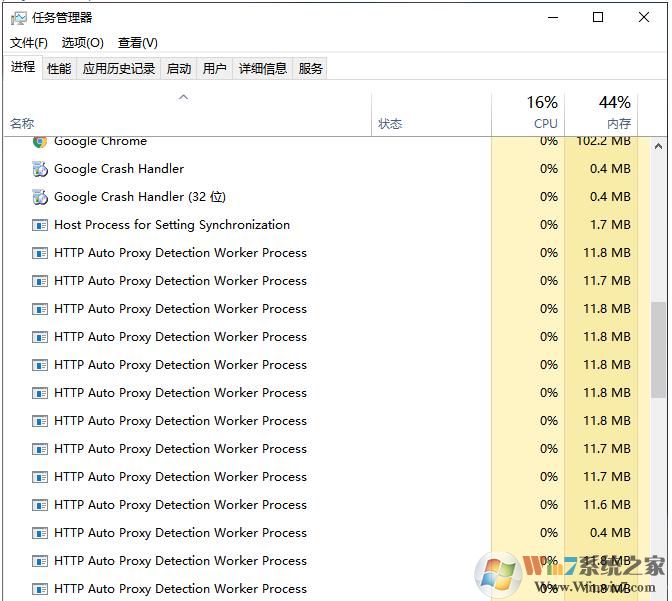Open the 选项(O) menu
Screen dimensions: 672x601
click(x=82, y=43)
